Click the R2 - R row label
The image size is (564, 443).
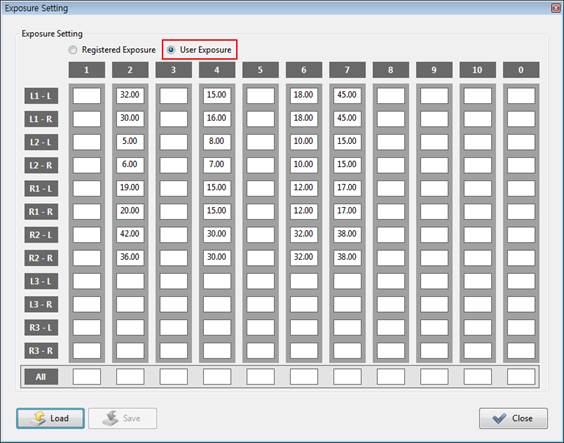coord(41,258)
